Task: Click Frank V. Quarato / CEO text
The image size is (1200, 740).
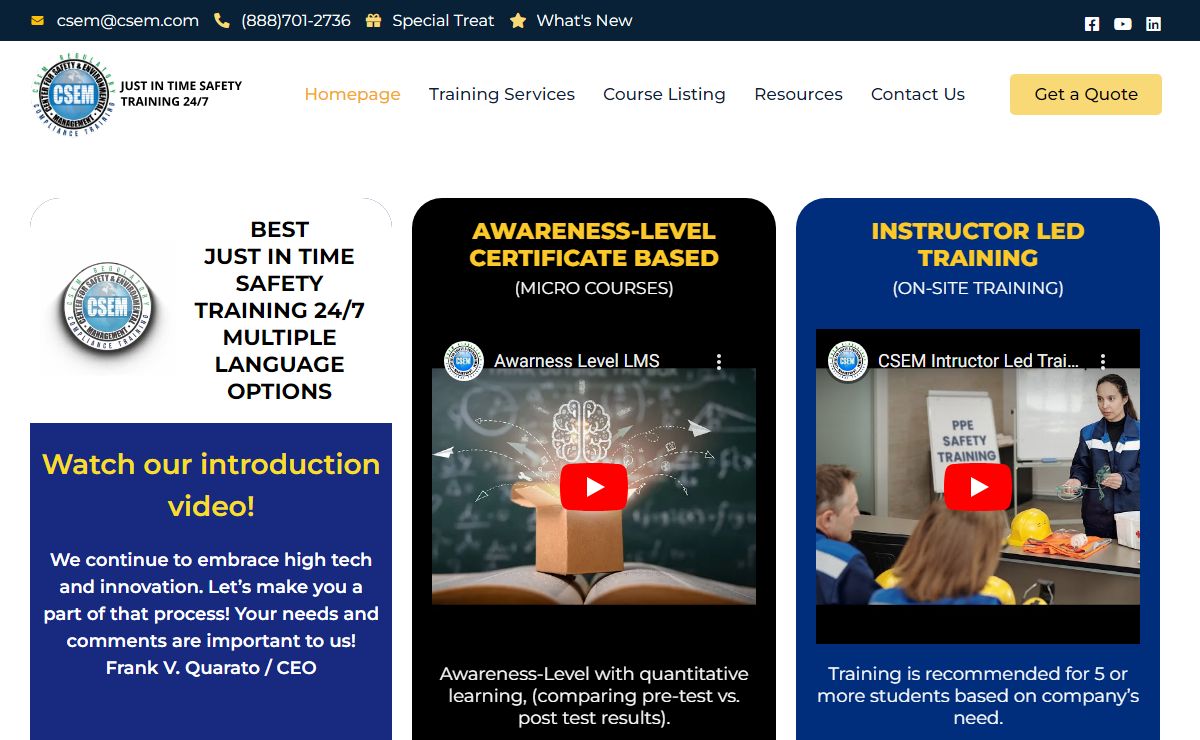Action: 211,667
